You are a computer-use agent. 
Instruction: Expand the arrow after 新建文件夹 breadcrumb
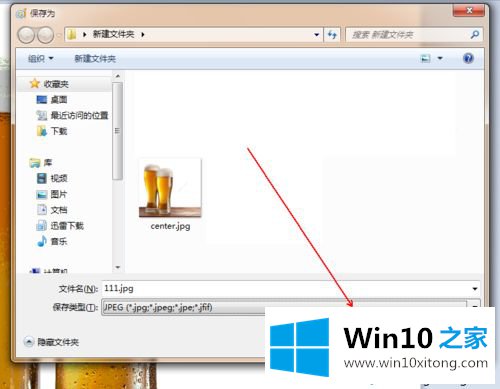pyautogui.click(x=143, y=34)
